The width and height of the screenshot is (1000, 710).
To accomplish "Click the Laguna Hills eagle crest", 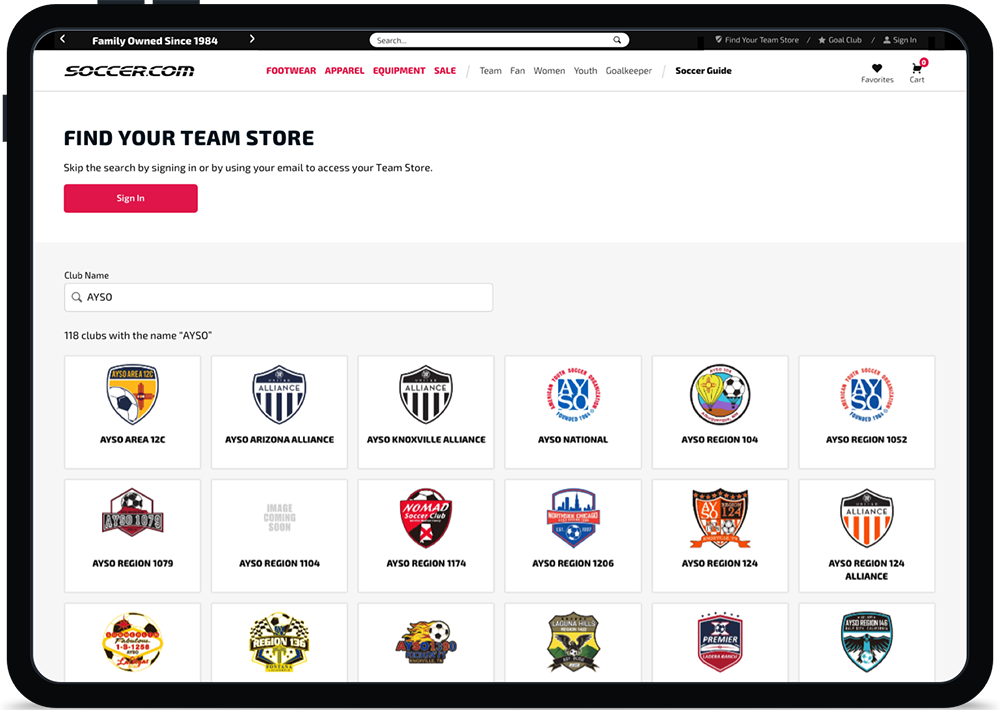I will coord(573,642).
